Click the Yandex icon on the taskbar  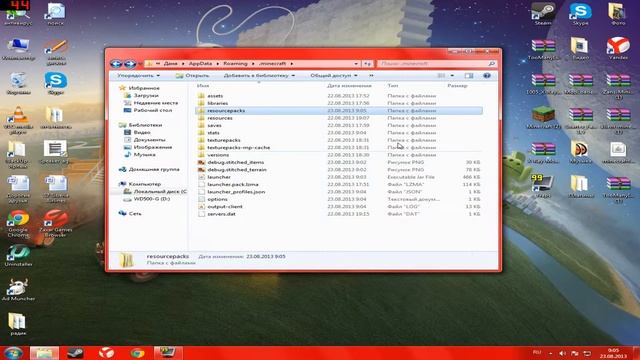coord(107,353)
